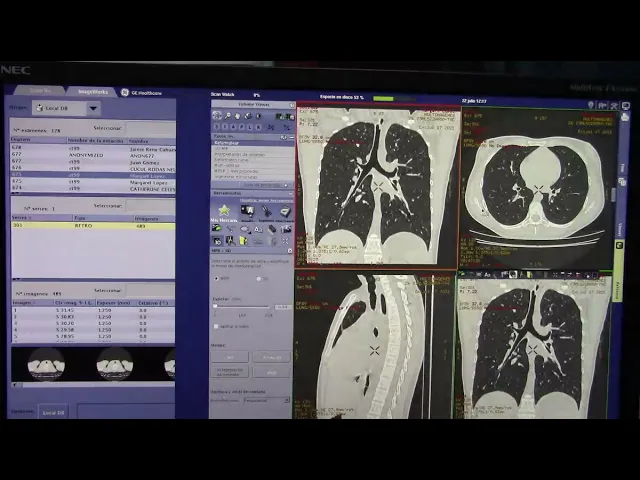Screen dimensions: 640x480
Task: Click the disk space progress bar
Action: pyautogui.click(x=394, y=98)
